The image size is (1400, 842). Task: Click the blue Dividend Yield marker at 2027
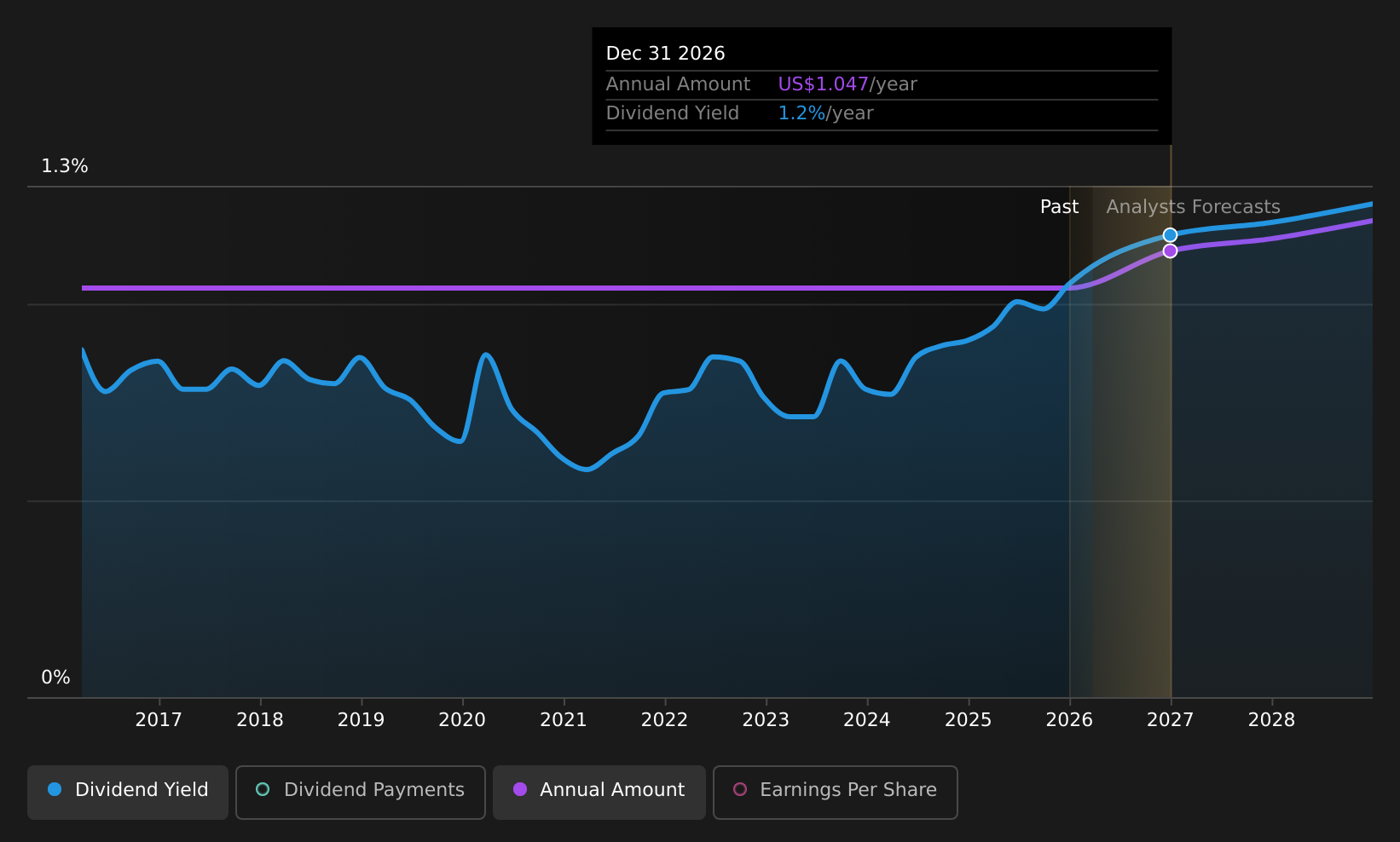[1170, 235]
